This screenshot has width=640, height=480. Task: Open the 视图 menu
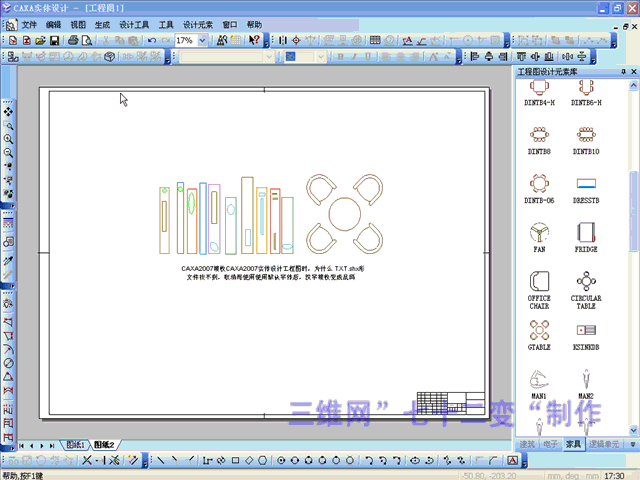78,25
